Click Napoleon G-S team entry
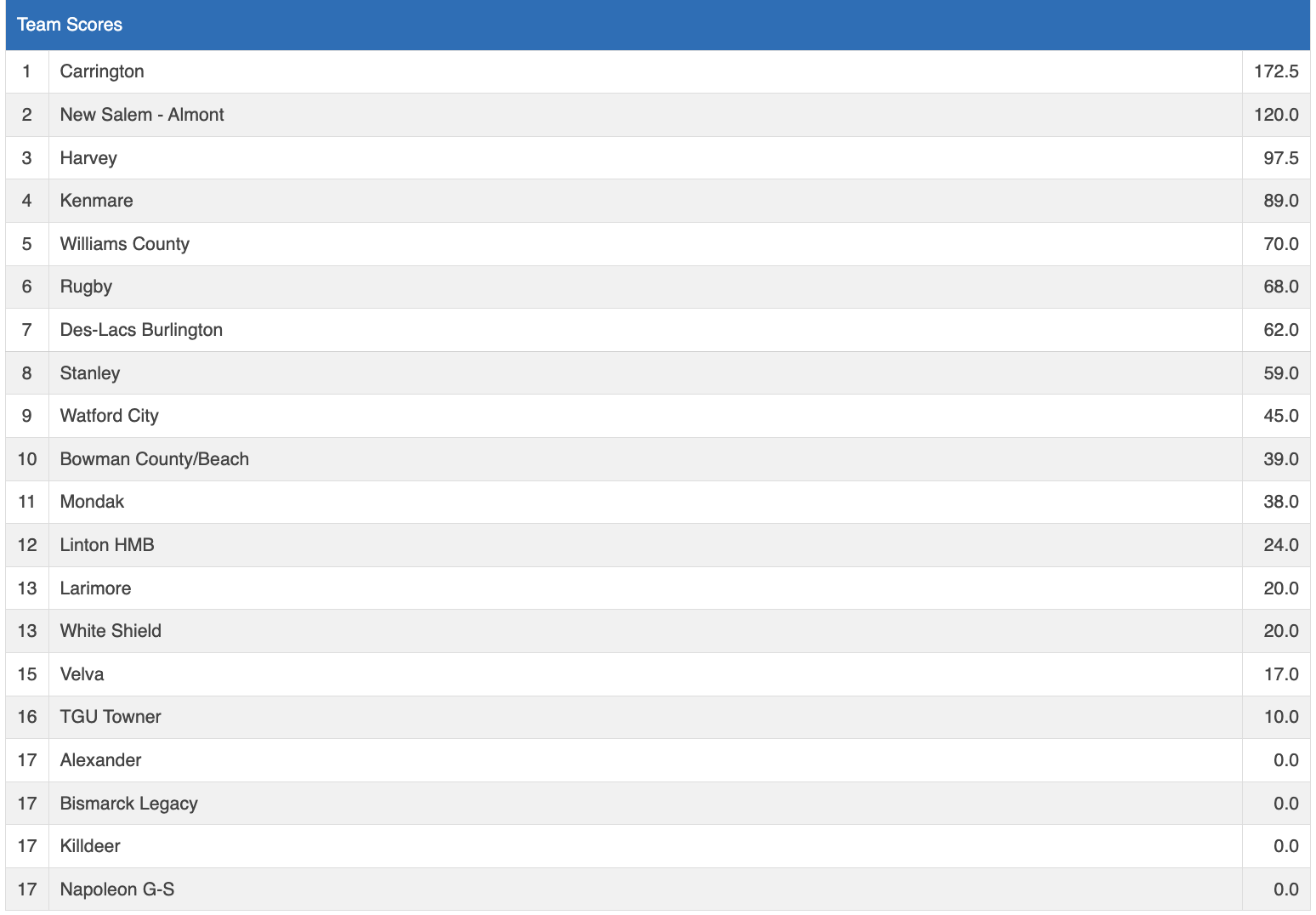This screenshot has width=1316, height=915. click(x=117, y=889)
